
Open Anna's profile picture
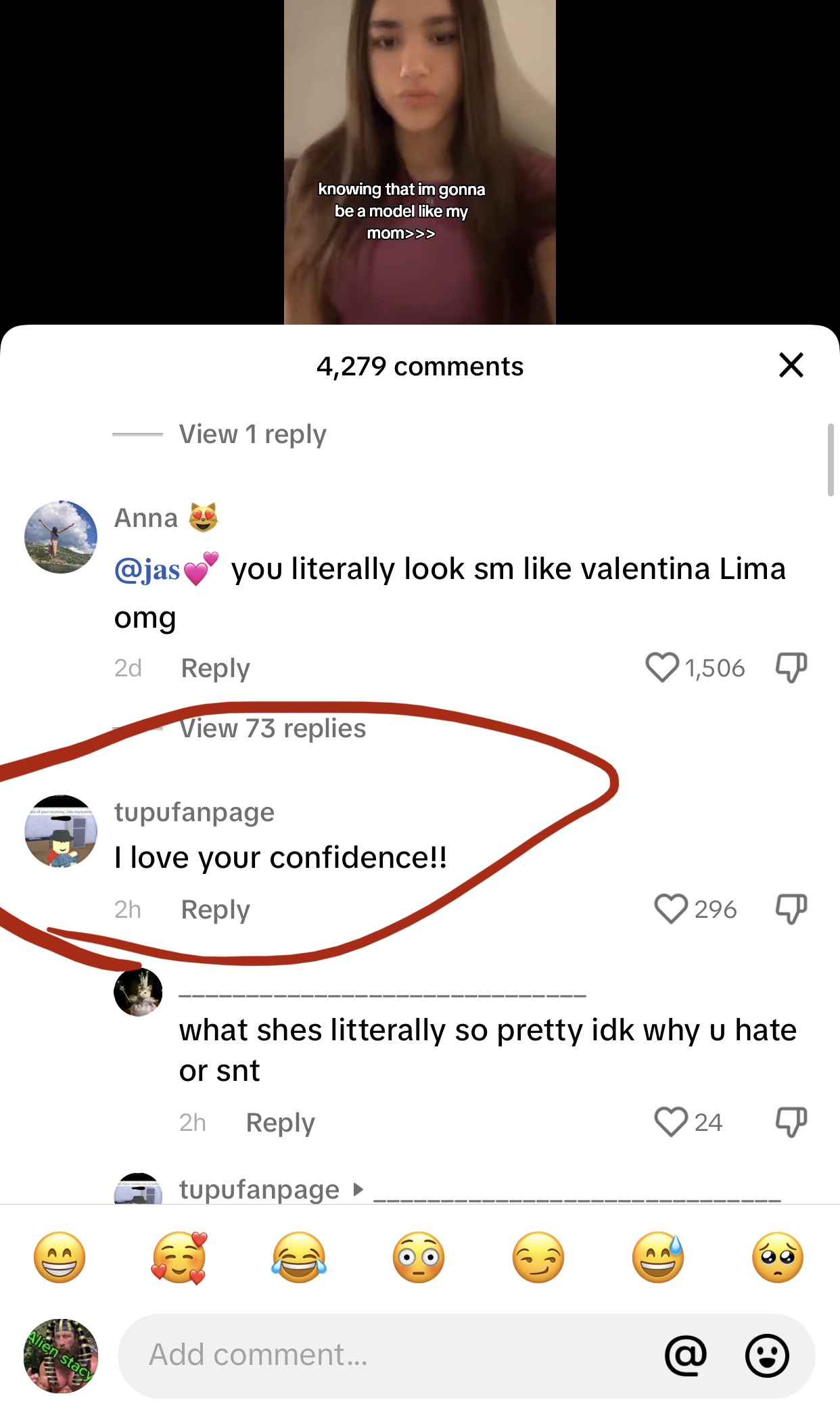coord(61,537)
